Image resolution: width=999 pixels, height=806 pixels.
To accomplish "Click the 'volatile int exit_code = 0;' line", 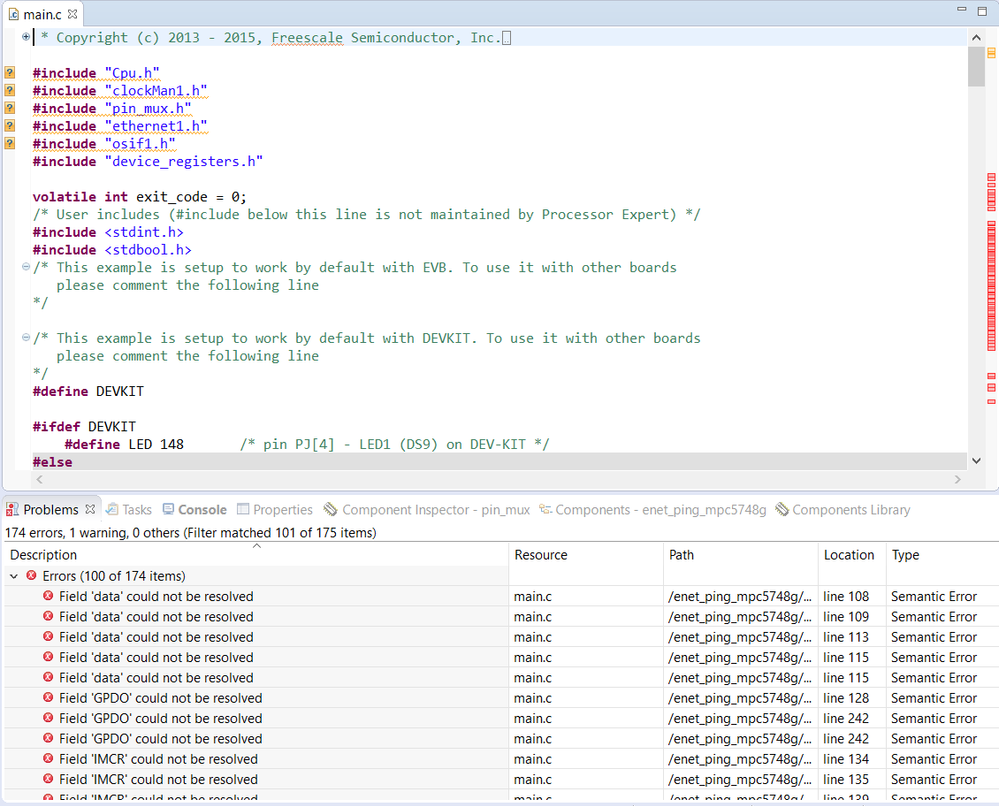I will point(140,197).
